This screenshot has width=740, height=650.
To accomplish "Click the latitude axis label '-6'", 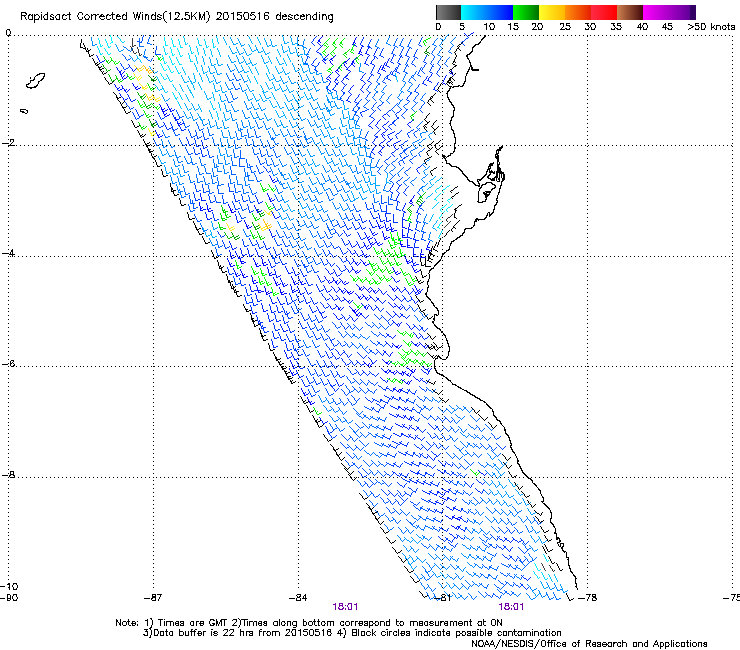I will [x=9, y=364].
